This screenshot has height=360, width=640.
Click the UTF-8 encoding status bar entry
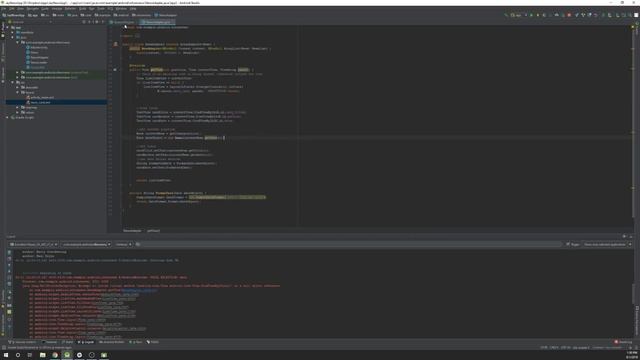pyautogui.click(x=565, y=348)
